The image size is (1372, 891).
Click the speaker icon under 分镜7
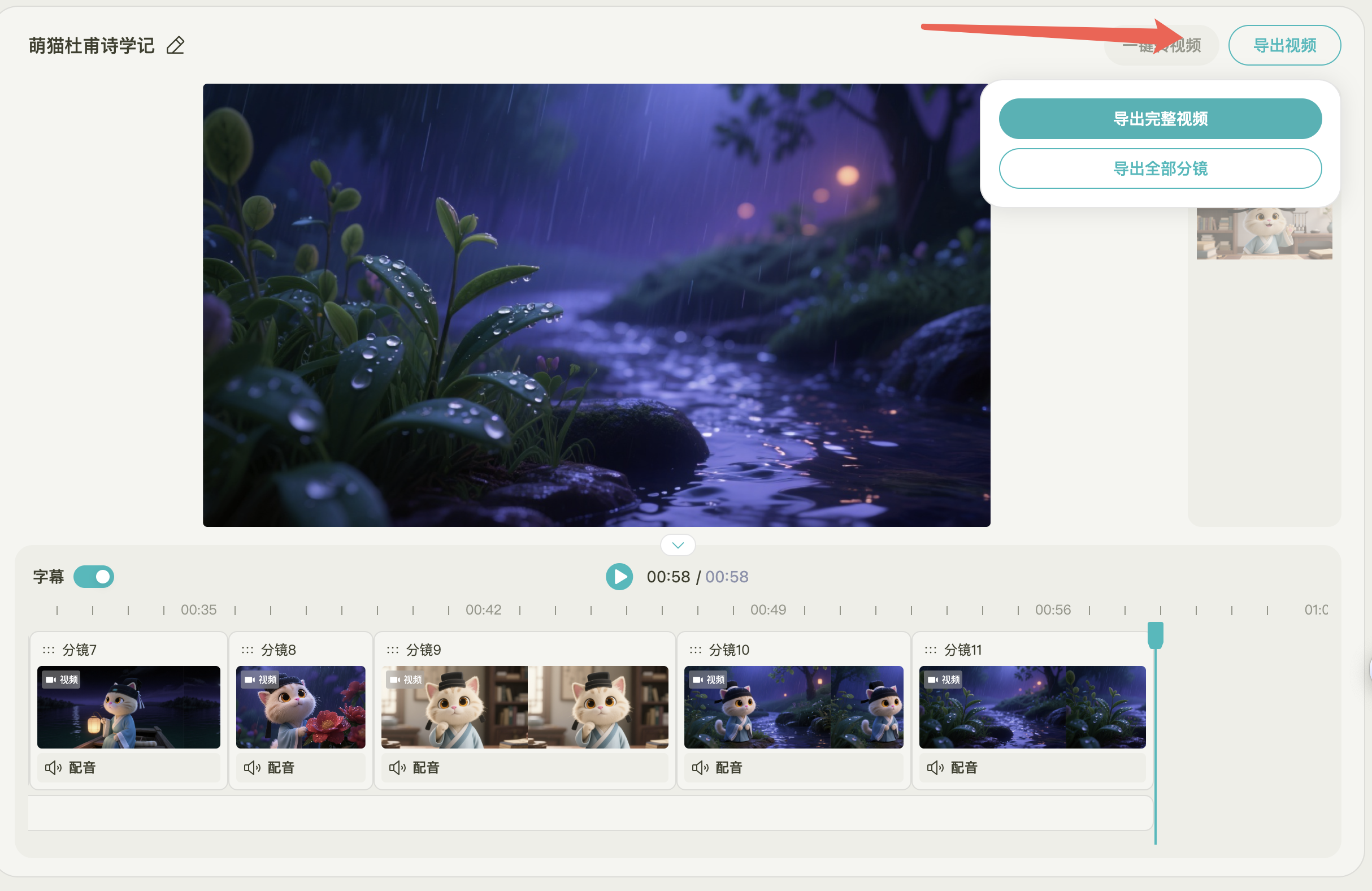tap(53, 768)
